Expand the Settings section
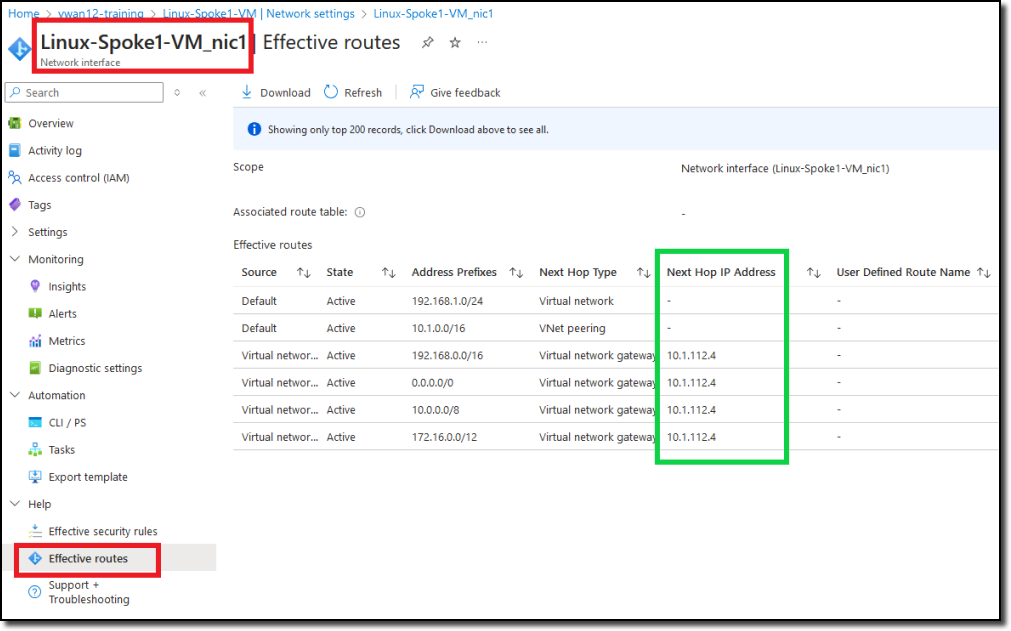The image size is (1011, 631). [x=15, y=231]
